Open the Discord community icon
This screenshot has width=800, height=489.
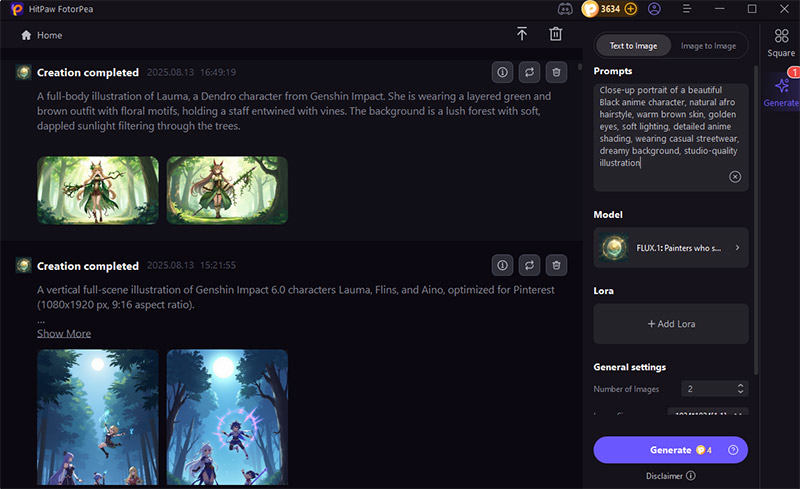click(x=565, y=9)
